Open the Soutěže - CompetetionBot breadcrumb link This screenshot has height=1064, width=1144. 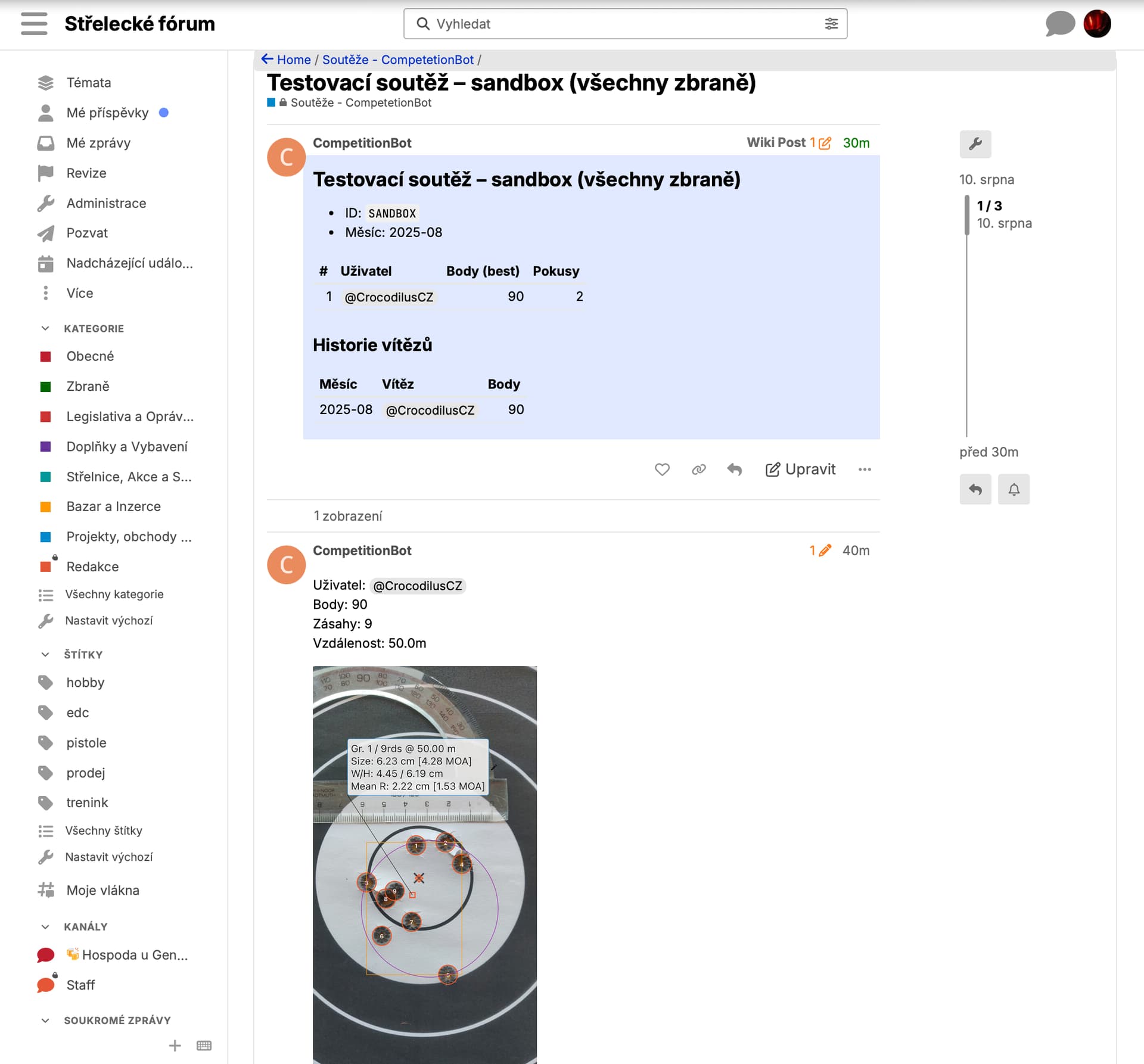397,60
